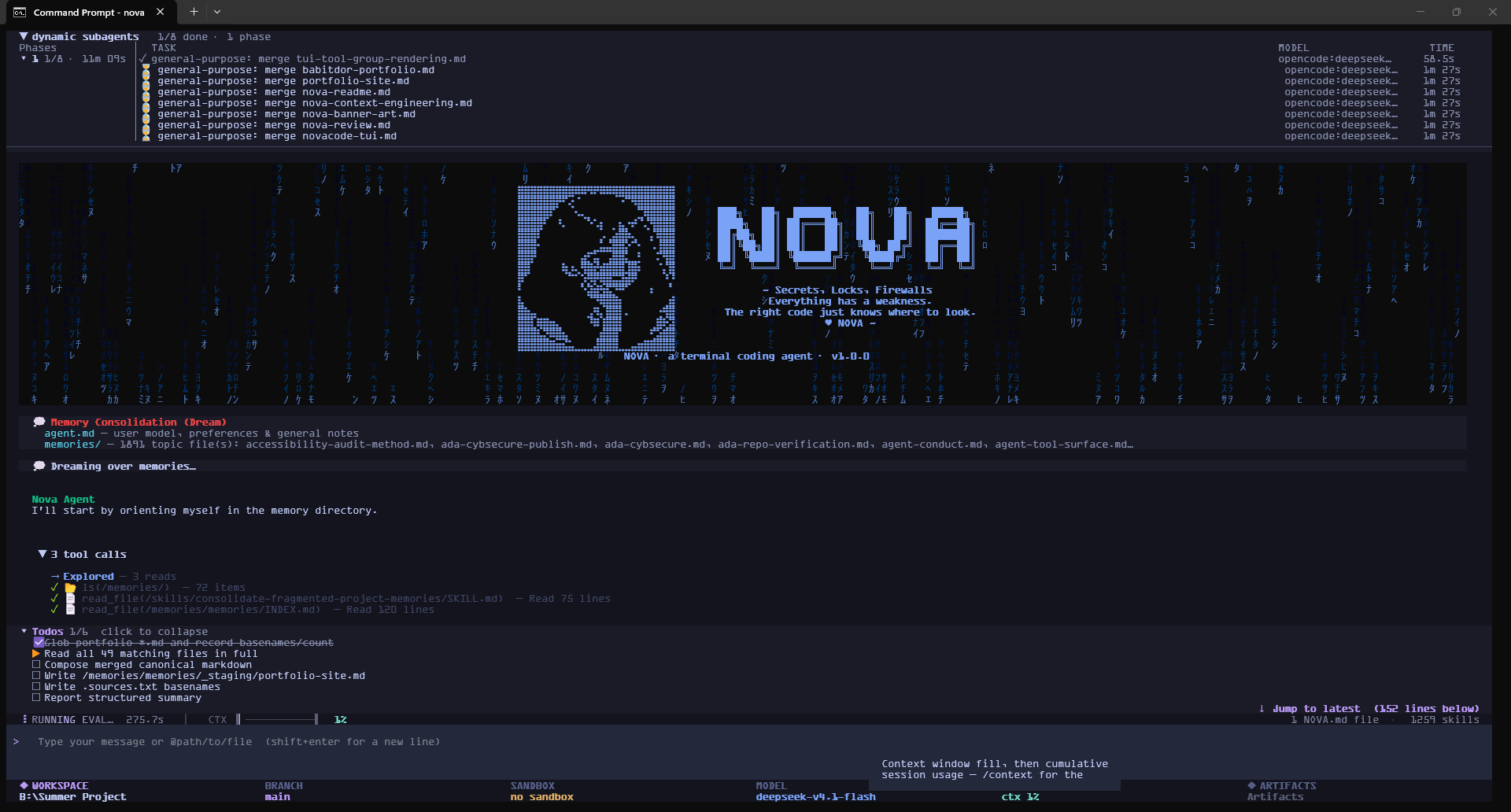Click the main branch label
The height and width of the screenshot is (812, 1511).
click(x=277, y=797)
